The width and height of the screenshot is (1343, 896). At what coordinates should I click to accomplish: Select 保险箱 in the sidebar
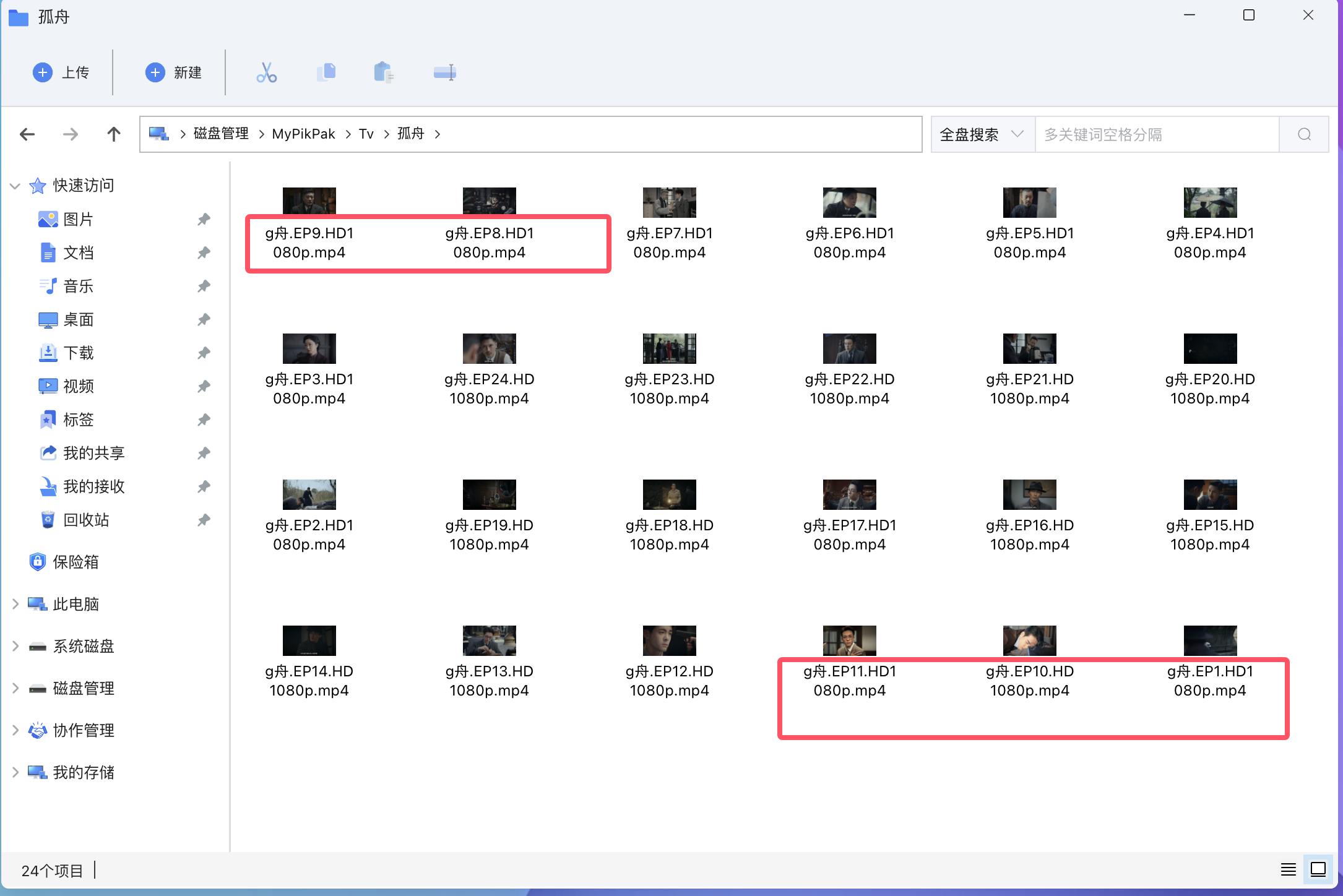point(75,562)
